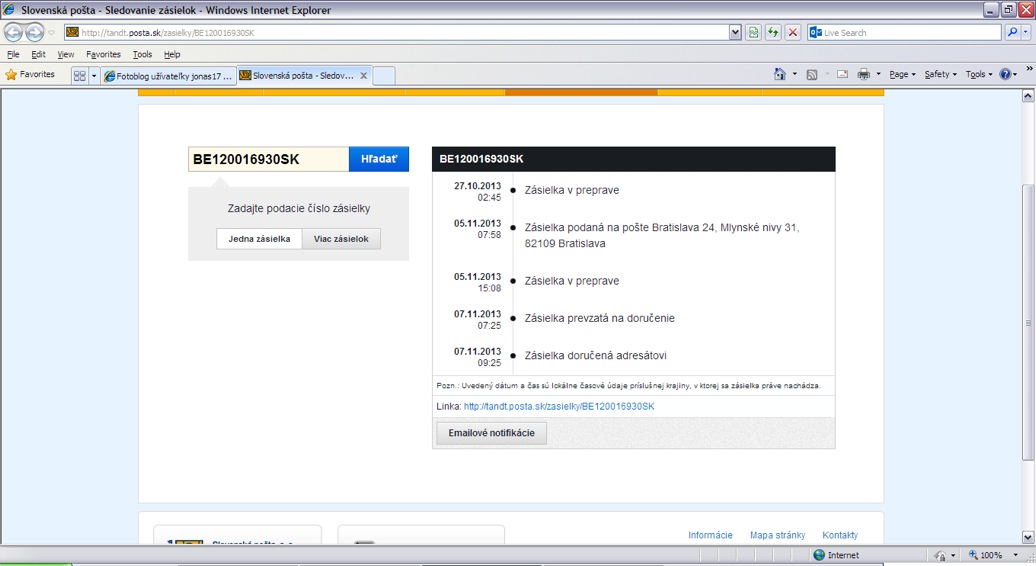Open the Quick Tabs grid icon
The image size is (1036, 566).
pos(79,75)
